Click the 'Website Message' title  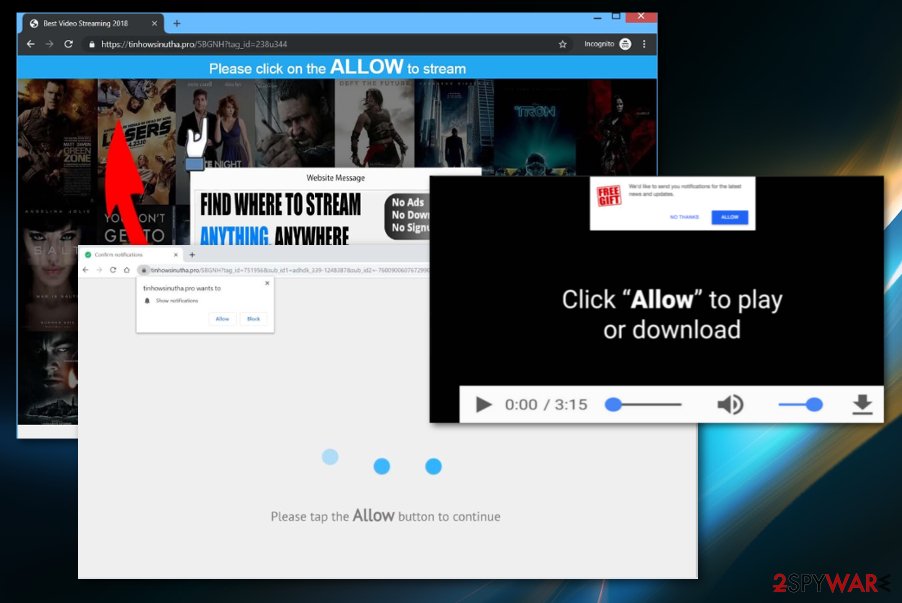click(336, 178)
